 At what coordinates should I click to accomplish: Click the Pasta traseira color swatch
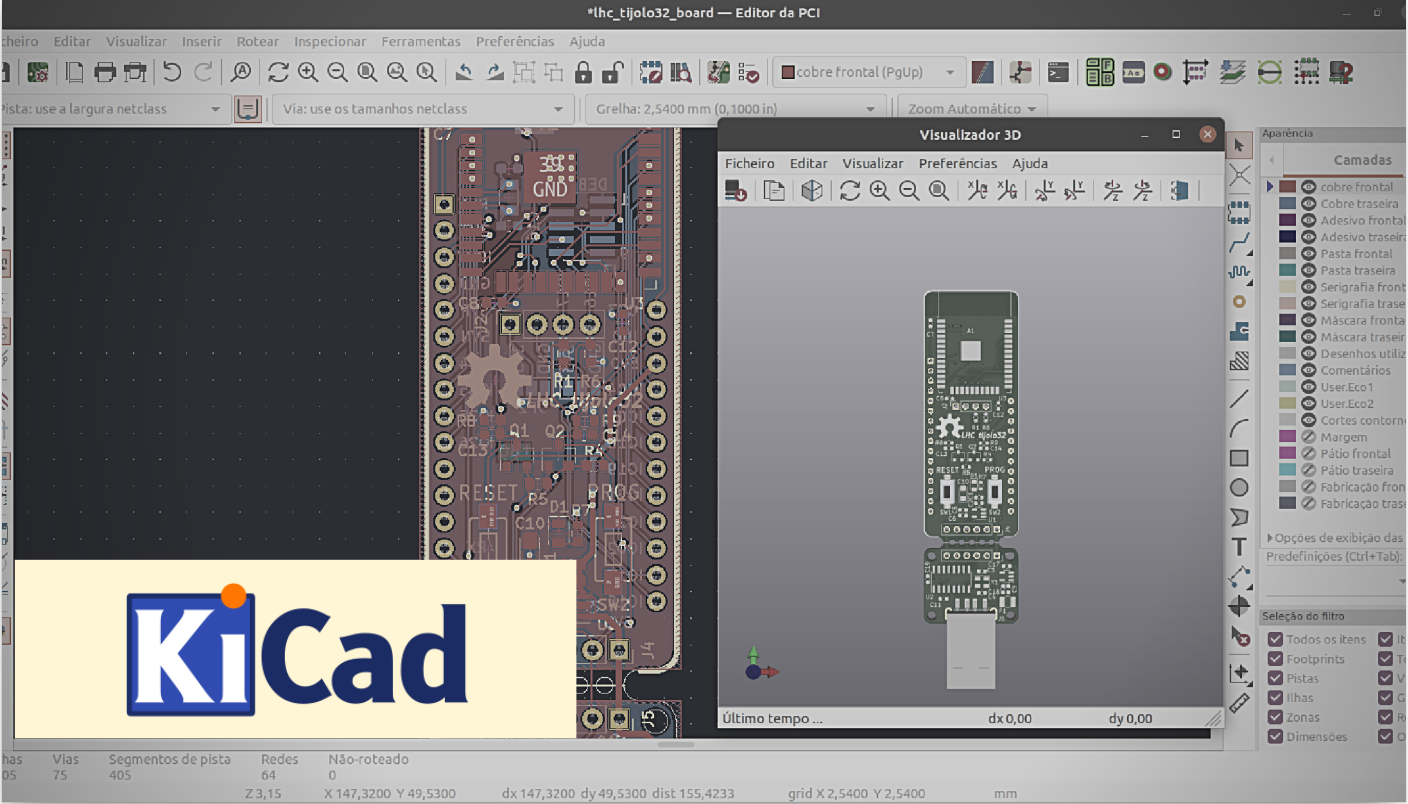[1288, 270]
